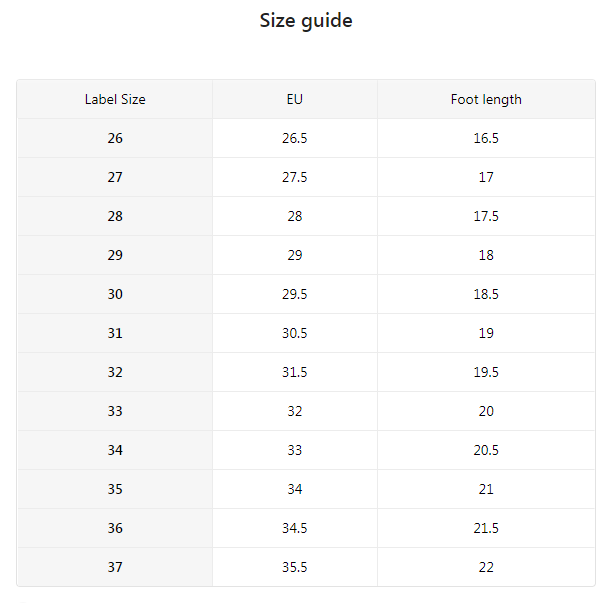Select the Foot length column header

click(486, 99)
